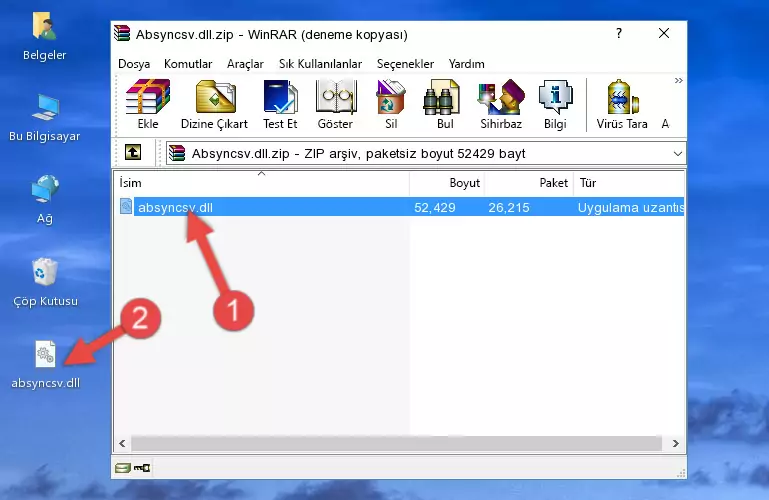Sort by the İsim column header
Image resolution: width=769 pixels, height=500 pixels.
(x=262, y=183)
